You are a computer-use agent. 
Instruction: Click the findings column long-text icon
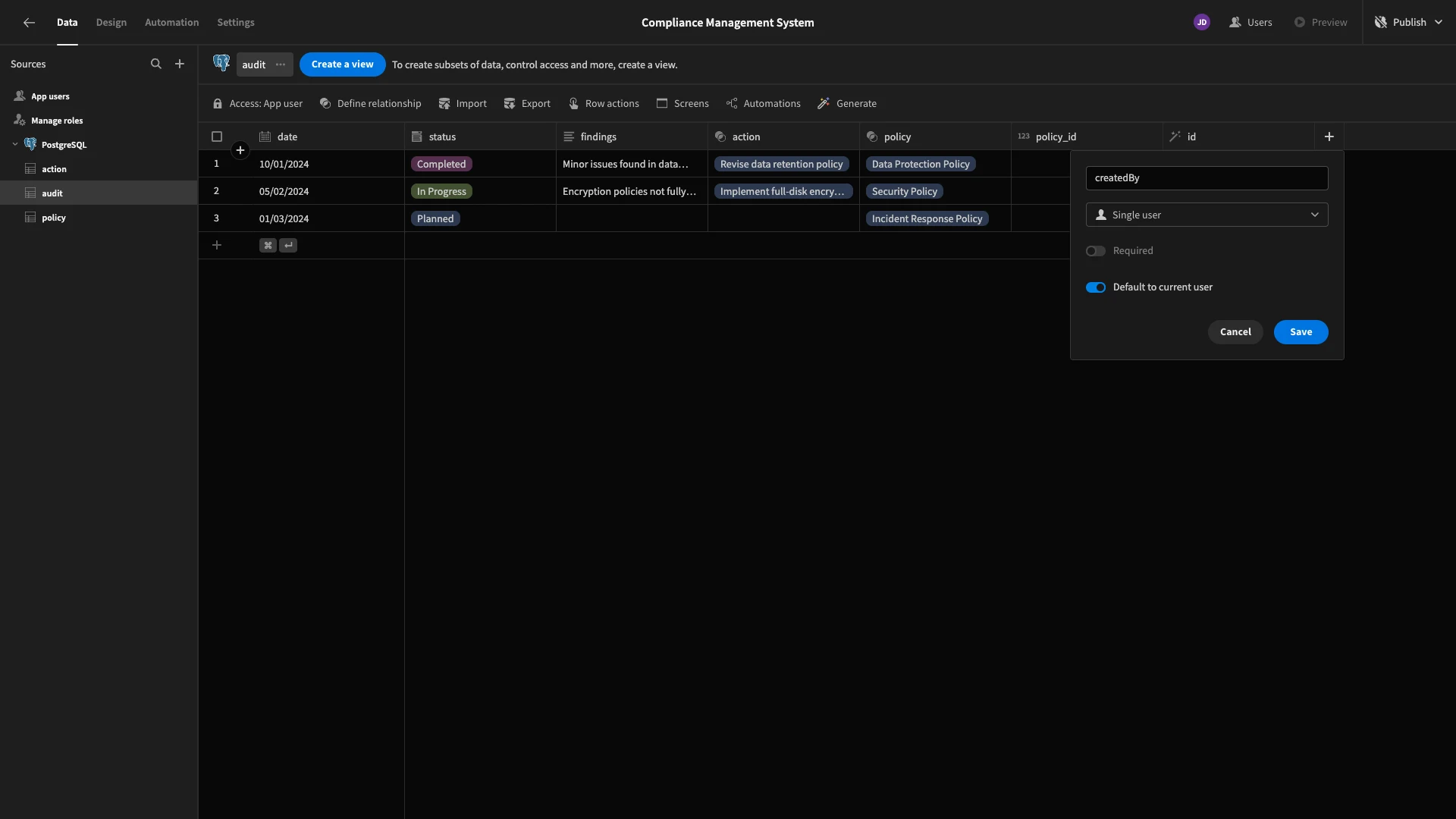coord(568,136)
